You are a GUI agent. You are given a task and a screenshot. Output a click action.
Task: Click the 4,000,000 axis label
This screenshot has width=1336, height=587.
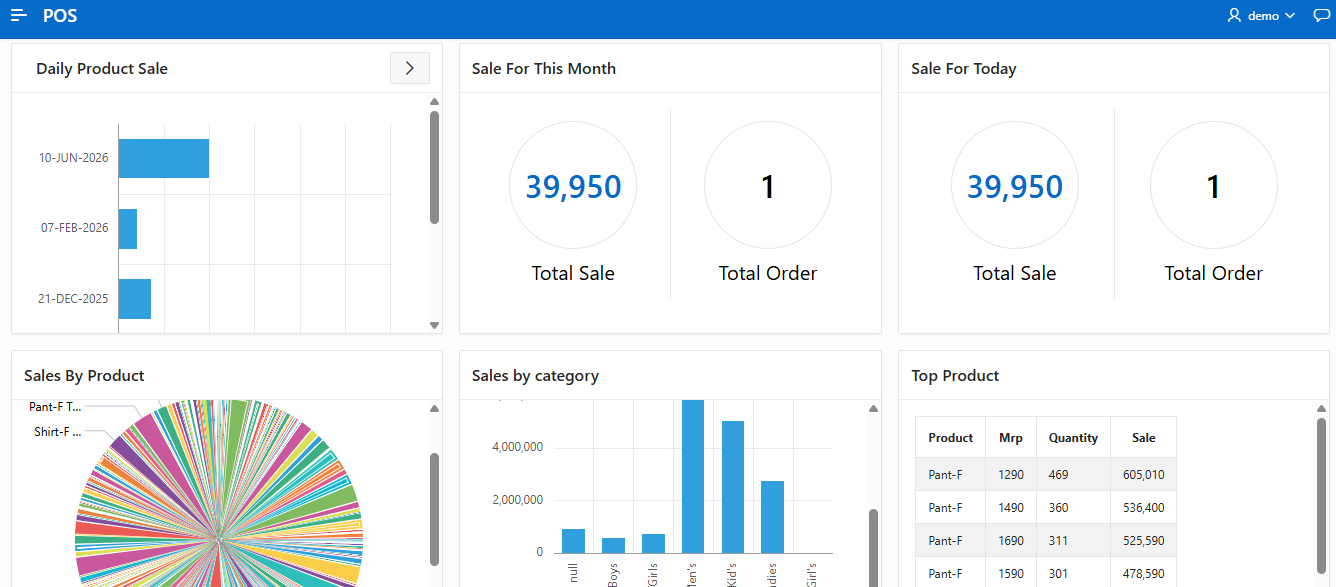point(518,447)
